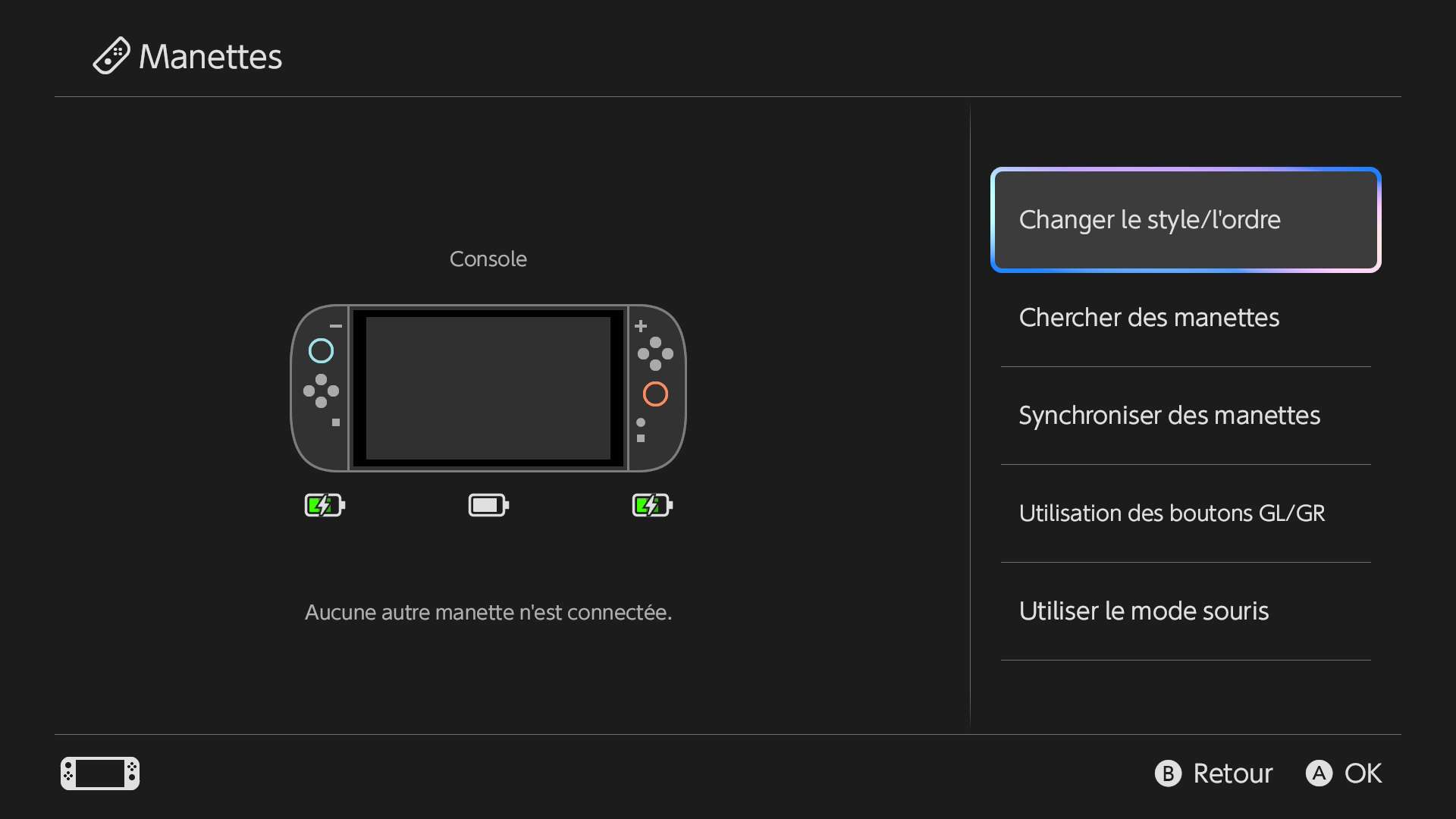Open Utilisation des boutons GL/GR

1185,513
